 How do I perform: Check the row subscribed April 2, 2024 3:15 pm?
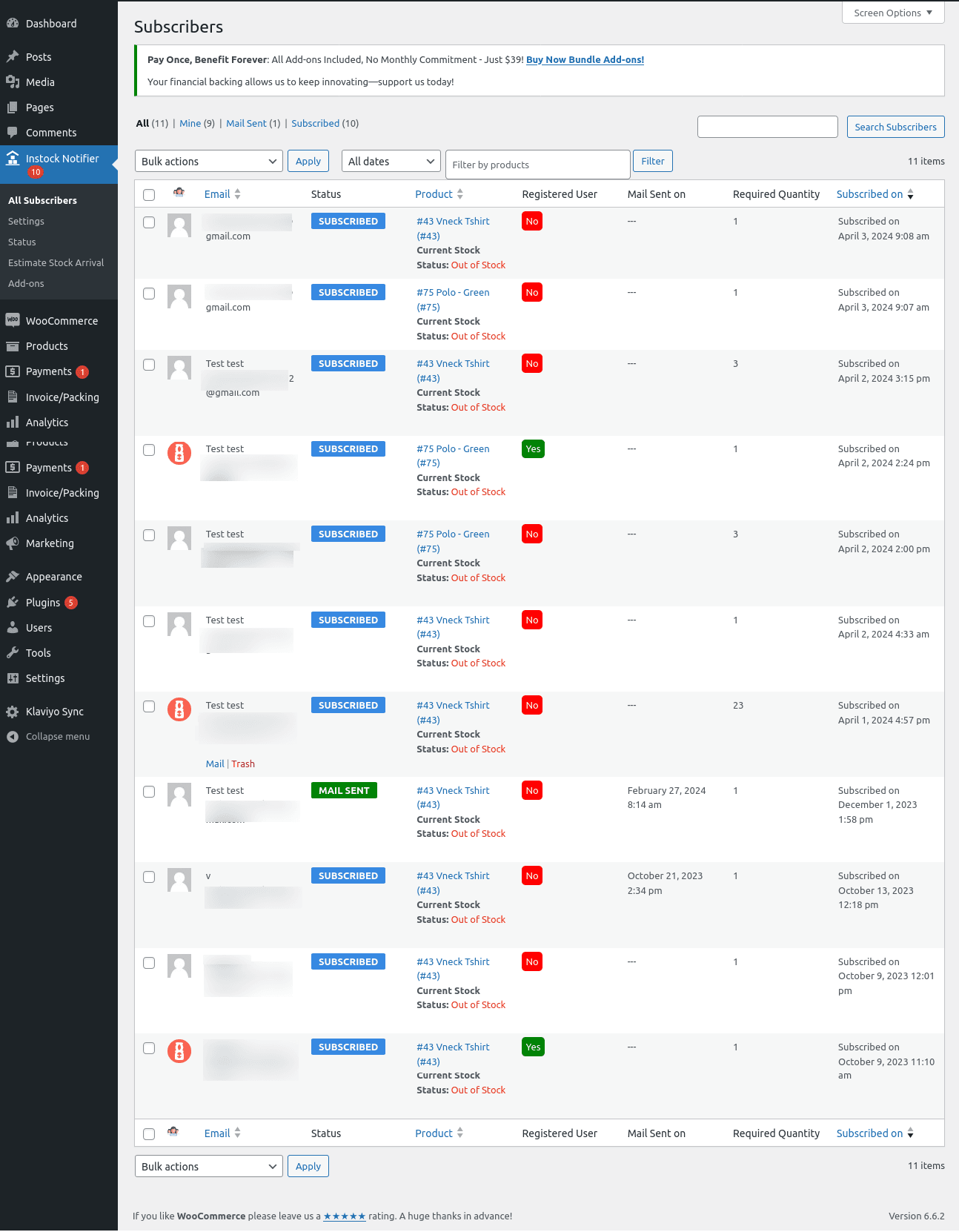pos(149,365)
